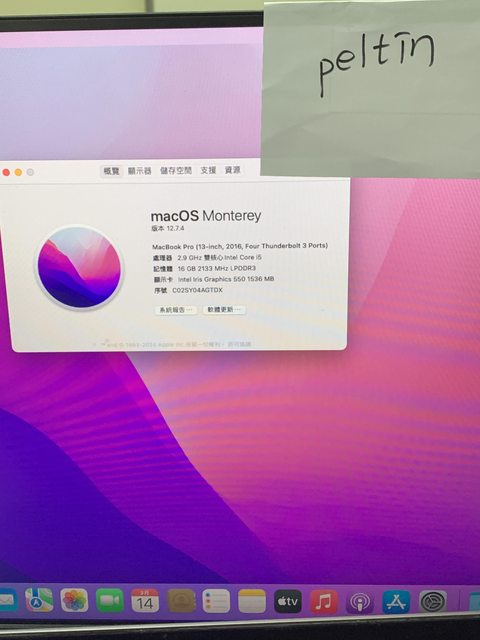Launch Photos from the dock
The image size is (480, 640).
74,600
